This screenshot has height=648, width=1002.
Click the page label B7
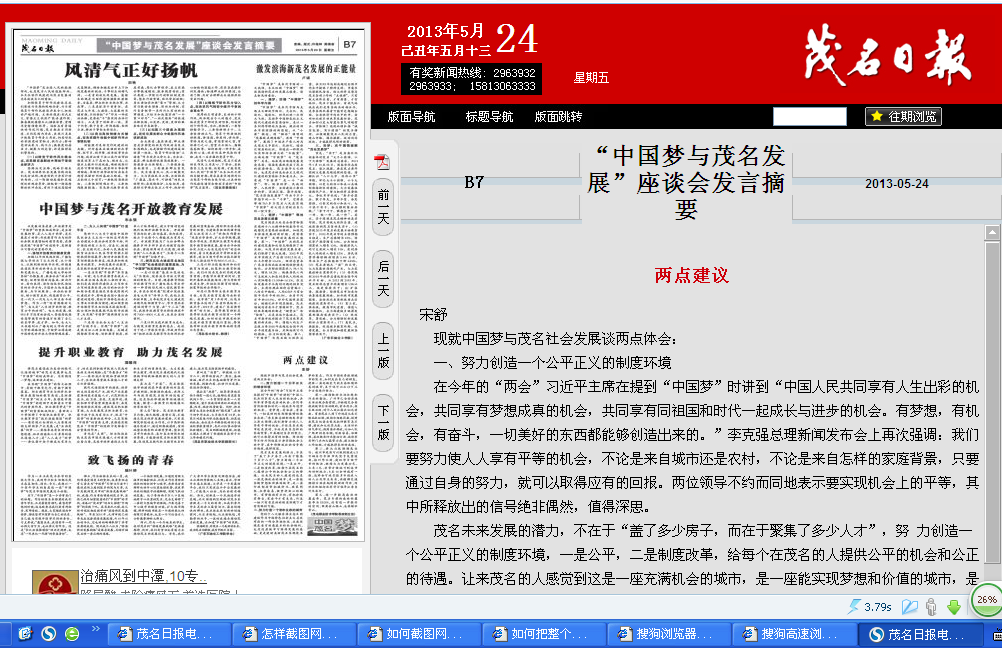(474, 183)
